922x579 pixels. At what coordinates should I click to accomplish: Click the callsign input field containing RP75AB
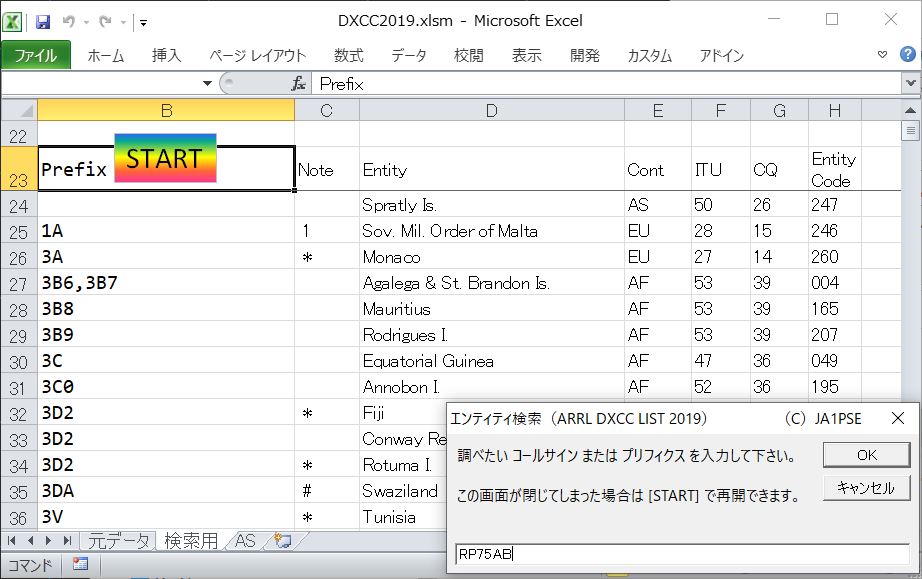680,554
